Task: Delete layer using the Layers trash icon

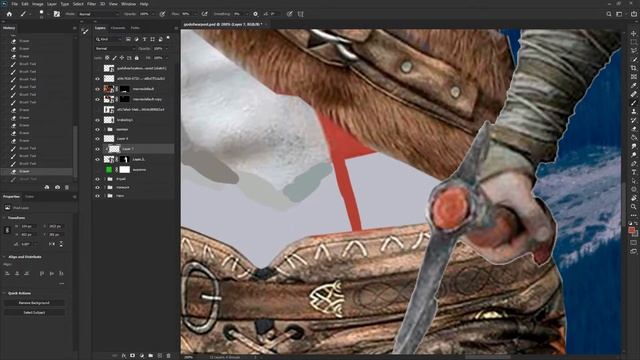Action: (x=169, y=356)
